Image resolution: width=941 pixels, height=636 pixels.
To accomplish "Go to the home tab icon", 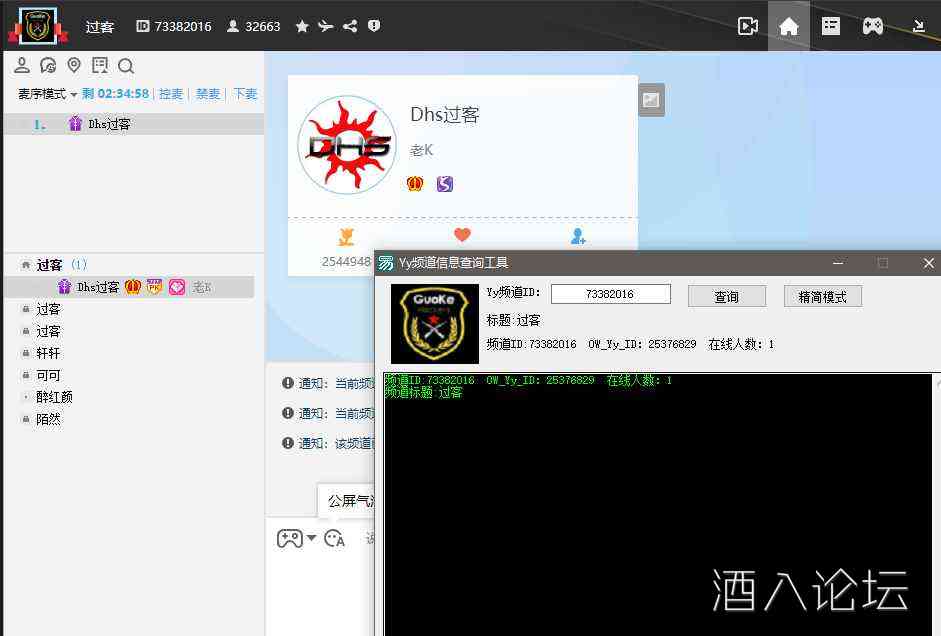I will pyautogui.click(x=789, y=26).
